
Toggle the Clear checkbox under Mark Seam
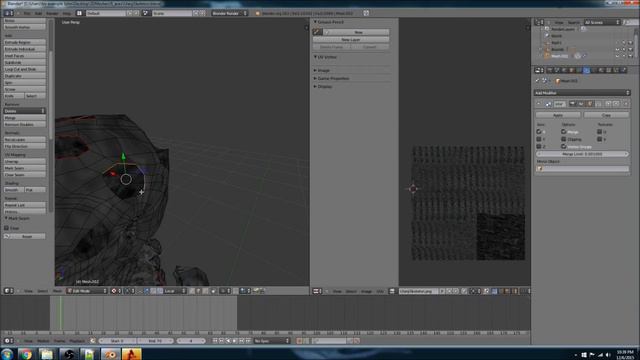pyautogui.click(x=7, y=228)
